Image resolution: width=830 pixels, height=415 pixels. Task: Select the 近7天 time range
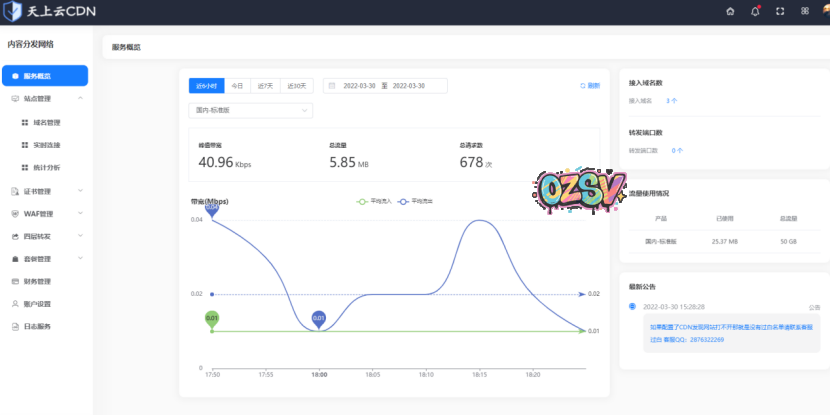pyautogui.click(x=266, y=86)
